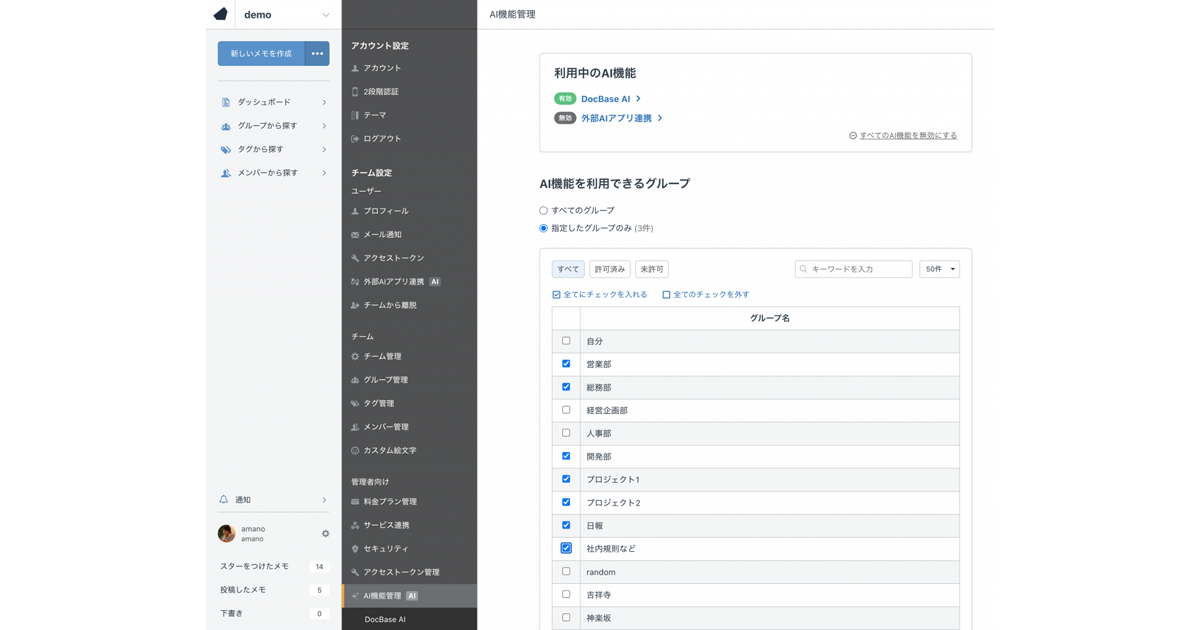Select the すべてのグループ radio button

click(x=544, y=211)
